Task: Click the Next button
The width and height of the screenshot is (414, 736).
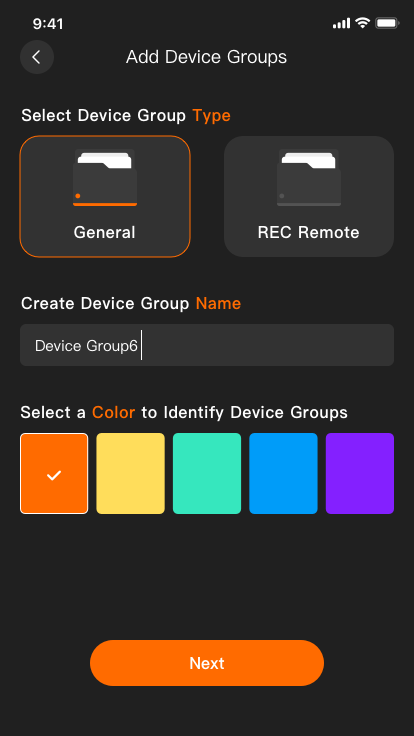Action: click(x=207, y=663)
